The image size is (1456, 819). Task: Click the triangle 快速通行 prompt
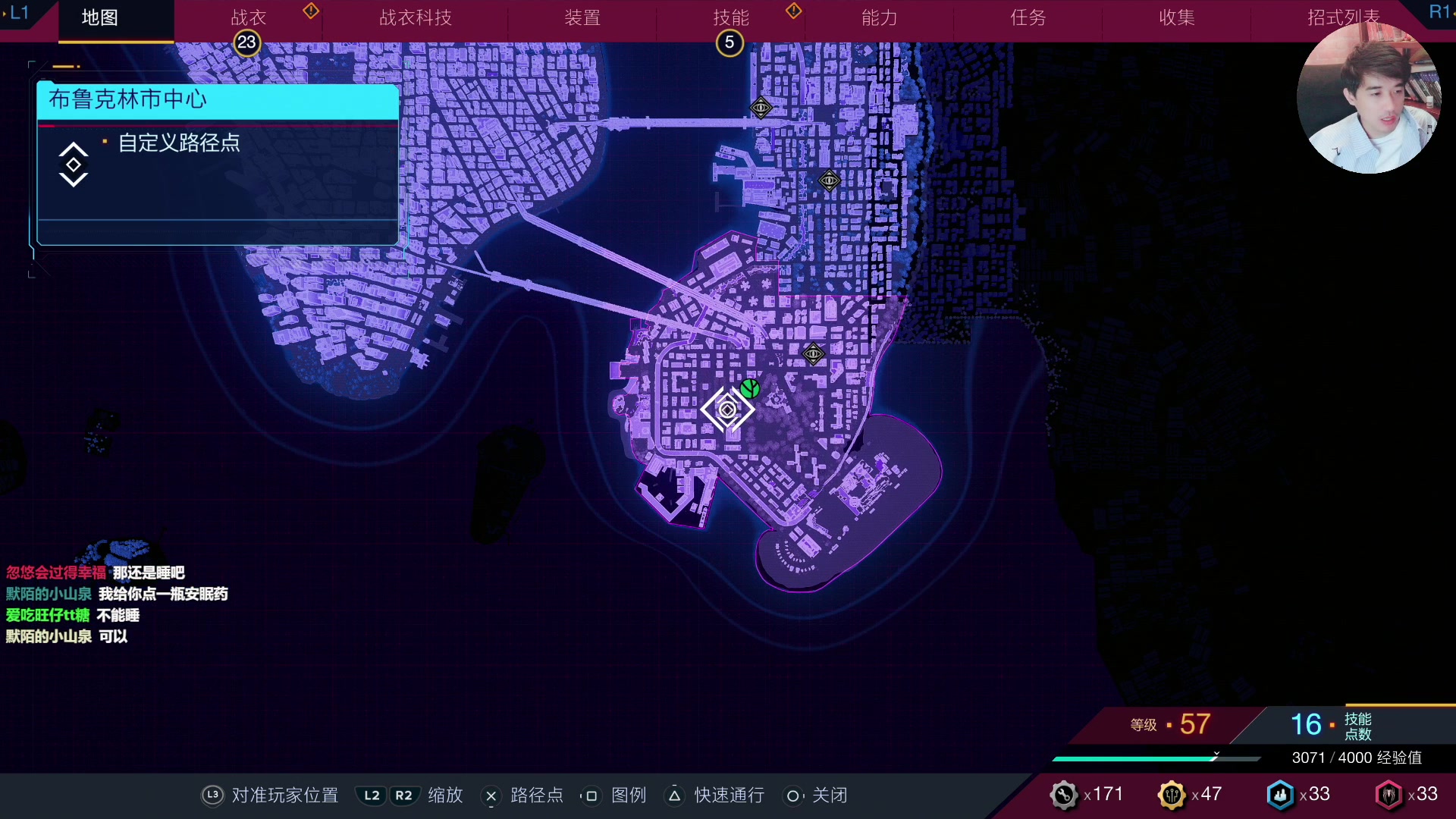click(714, 795)
